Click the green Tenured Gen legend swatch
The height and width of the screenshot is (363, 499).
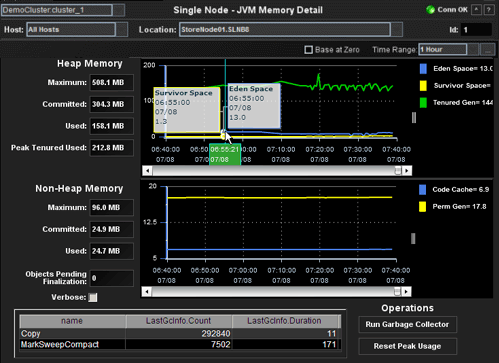click(x=423, y=103)
